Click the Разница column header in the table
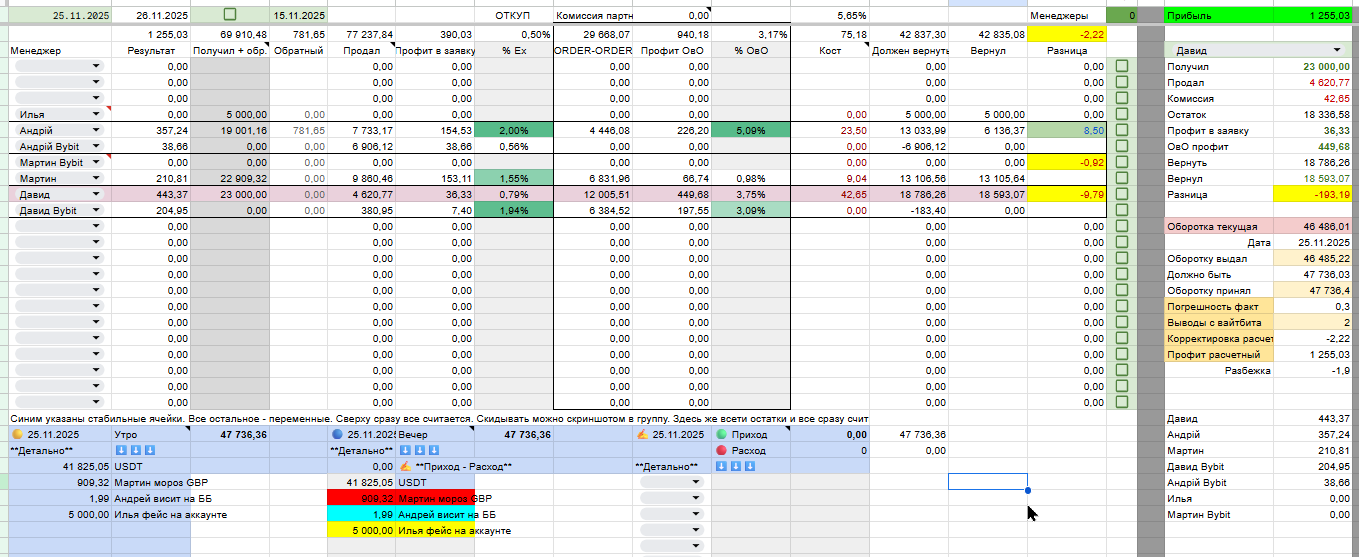 [x=1066, y=50]
